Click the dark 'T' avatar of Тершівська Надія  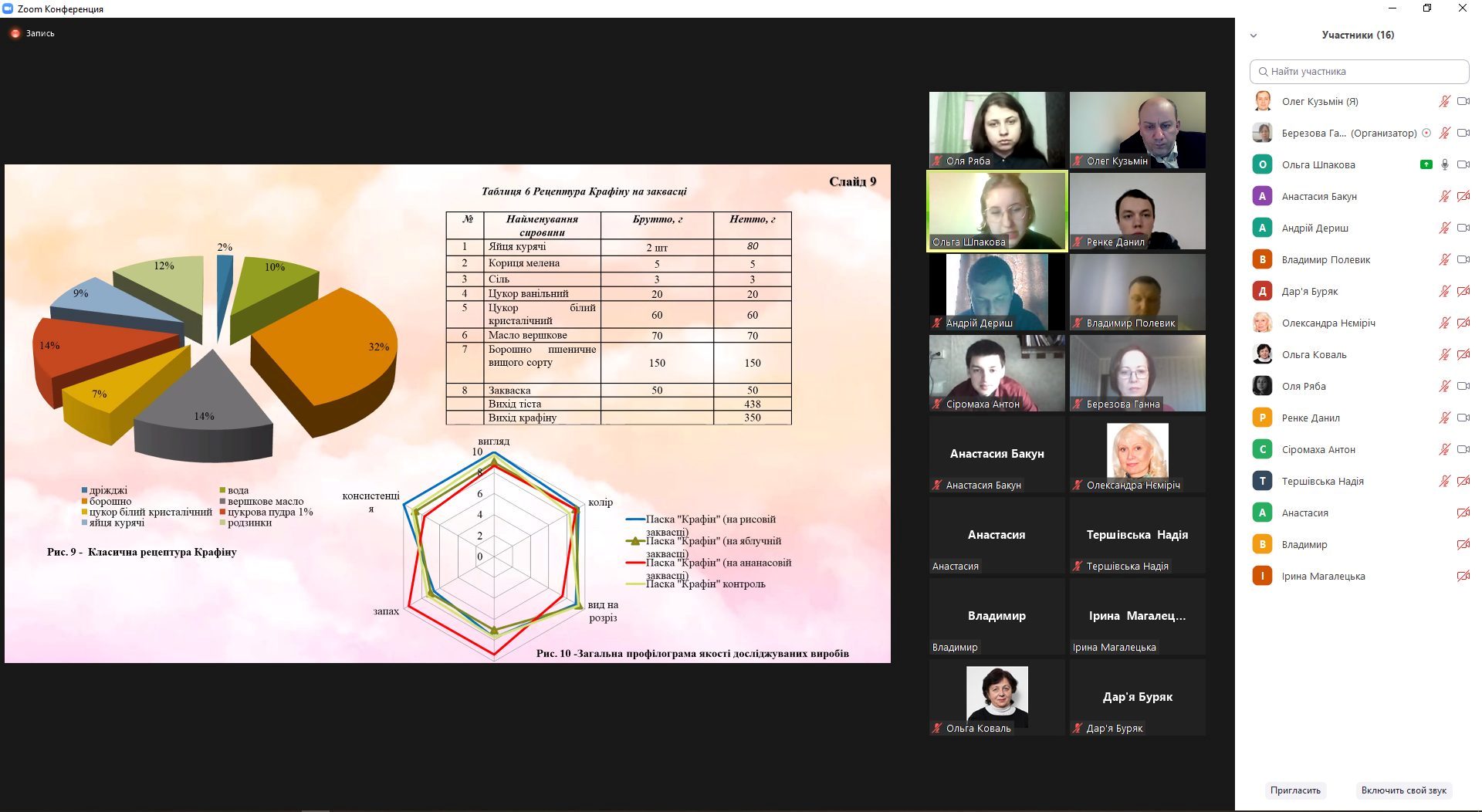pyautogui.click(x=1262, y=481)
